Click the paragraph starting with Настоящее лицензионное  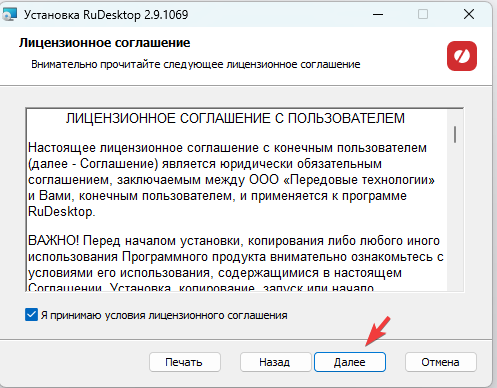click(x=231, y=179)
